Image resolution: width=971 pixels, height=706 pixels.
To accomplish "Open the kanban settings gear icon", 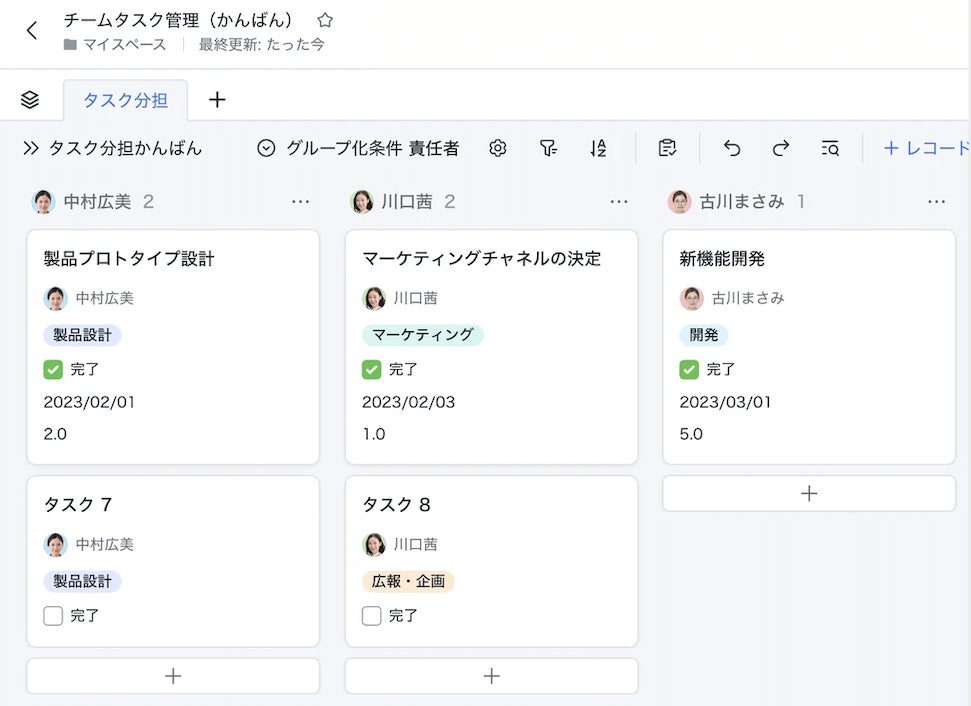I will pos(498,148).
